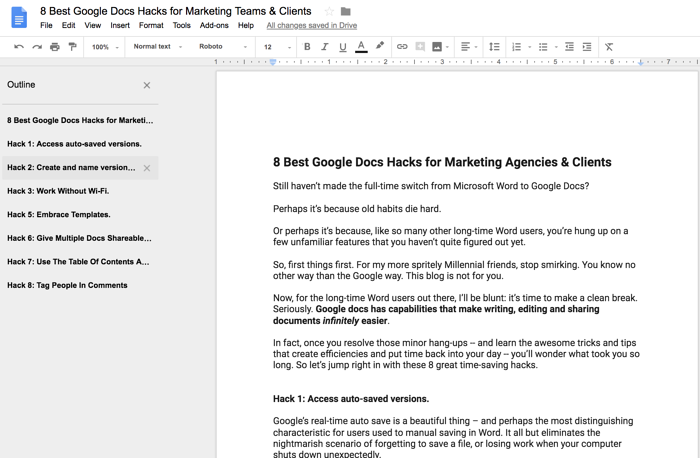Apply a numbered list

(x=517, y=46)
